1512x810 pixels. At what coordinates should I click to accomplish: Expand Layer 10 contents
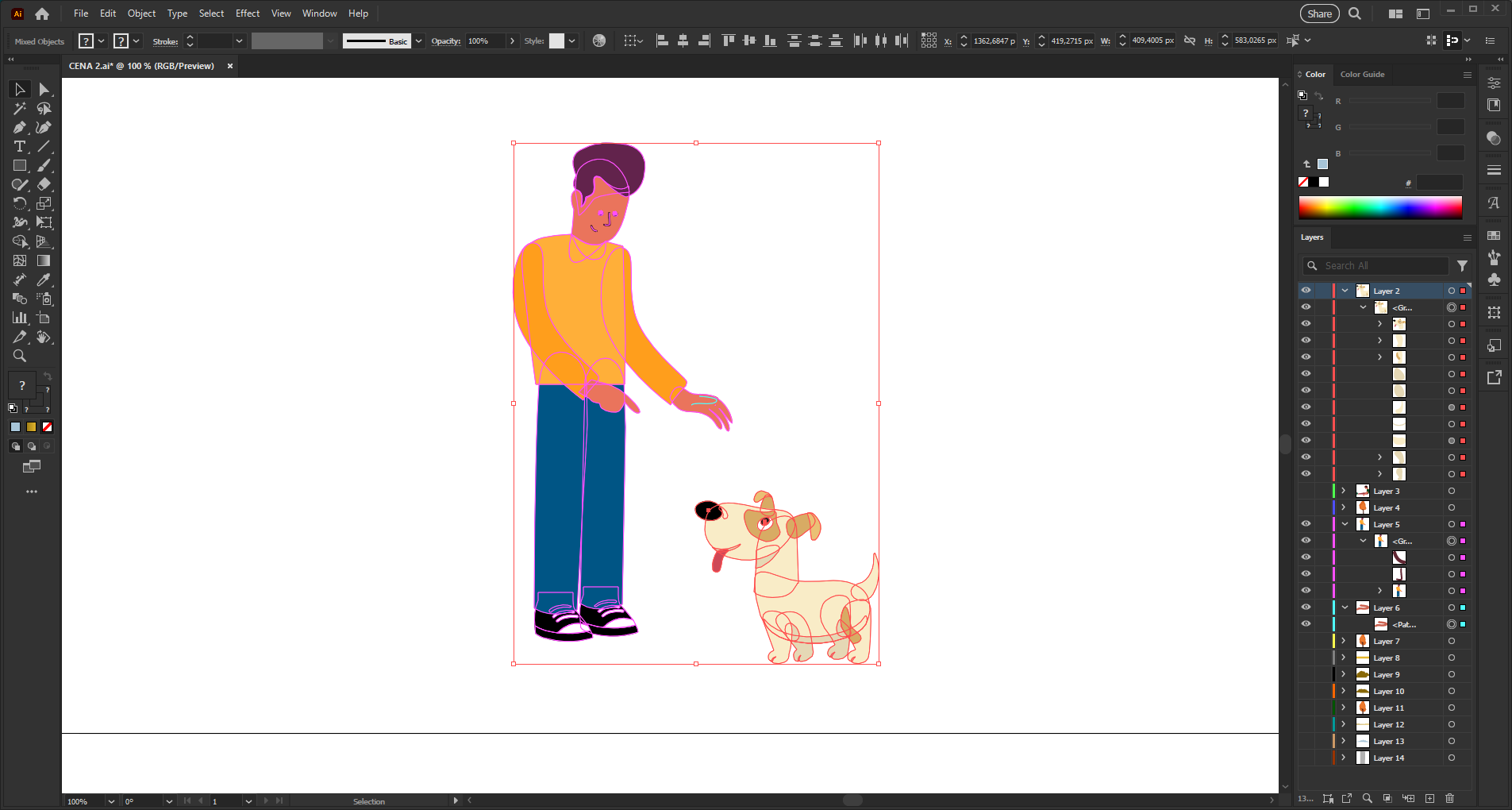point(1344,691)
